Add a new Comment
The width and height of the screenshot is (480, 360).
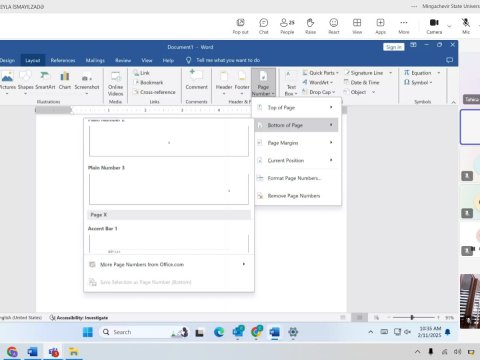point(196,80)
